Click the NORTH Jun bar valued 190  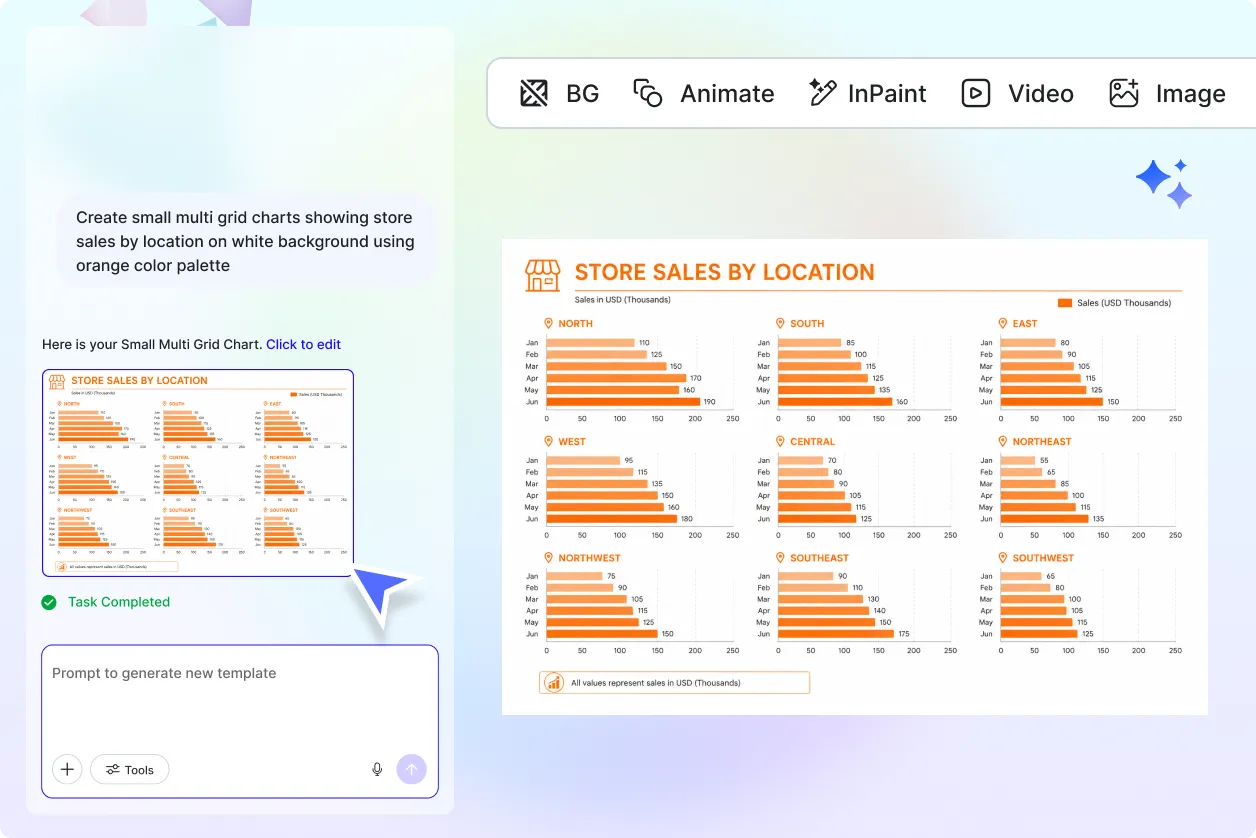click(x=623, y=402)
